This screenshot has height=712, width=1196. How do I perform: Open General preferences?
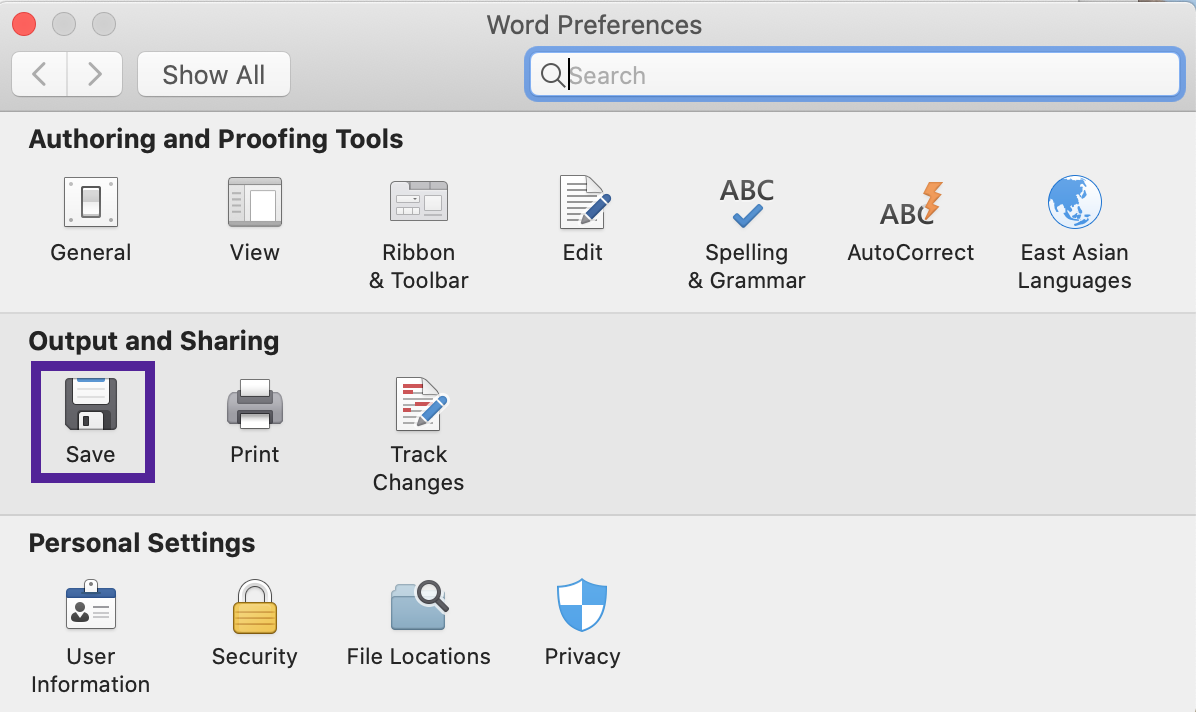91,221
